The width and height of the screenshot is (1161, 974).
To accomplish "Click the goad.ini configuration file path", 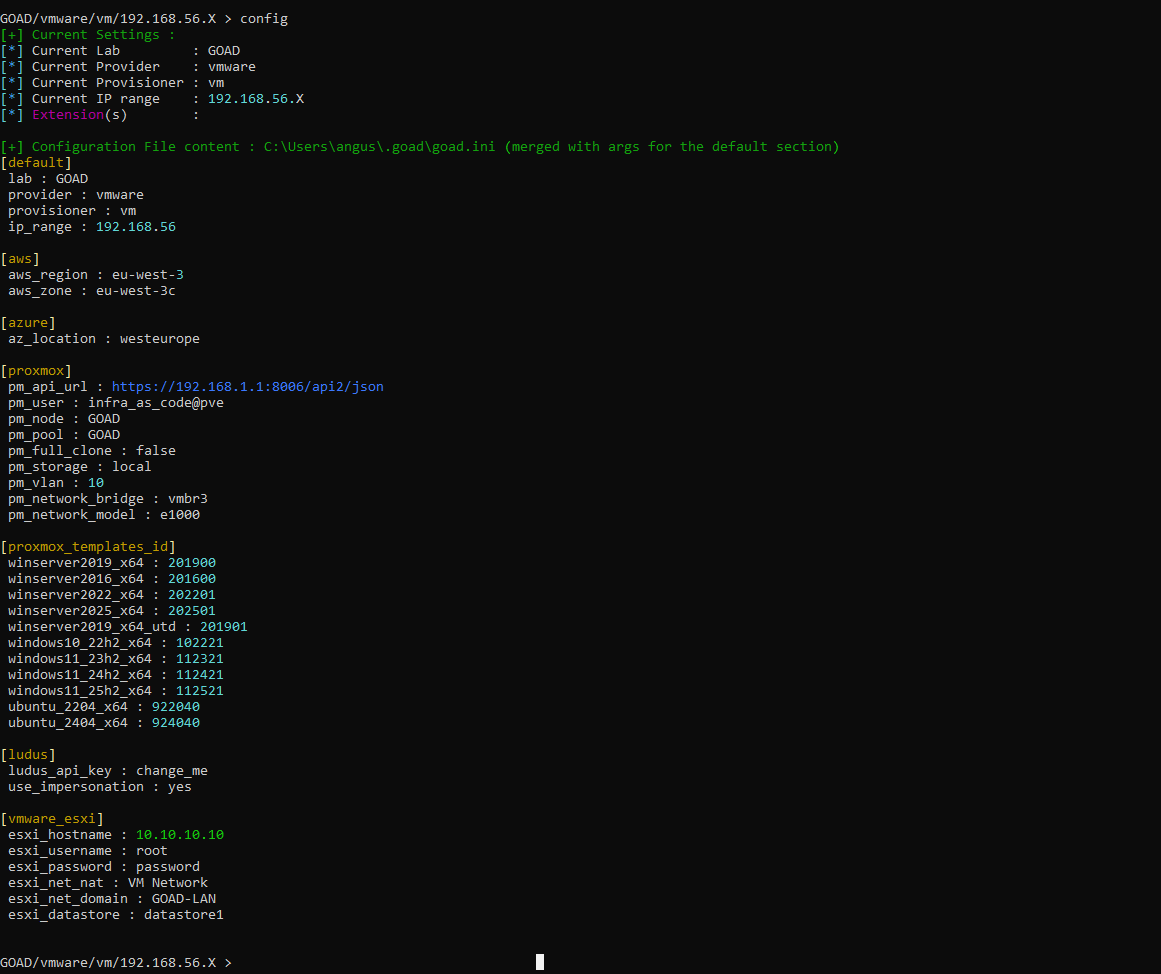I will (379, 147).
